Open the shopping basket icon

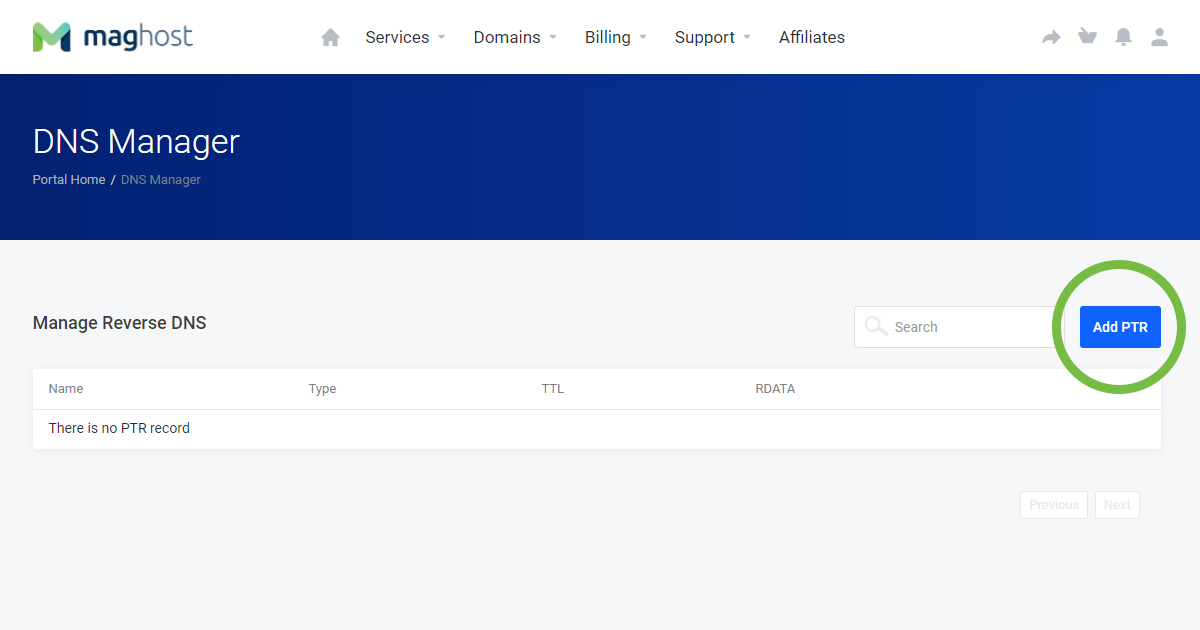point(1087,37)
